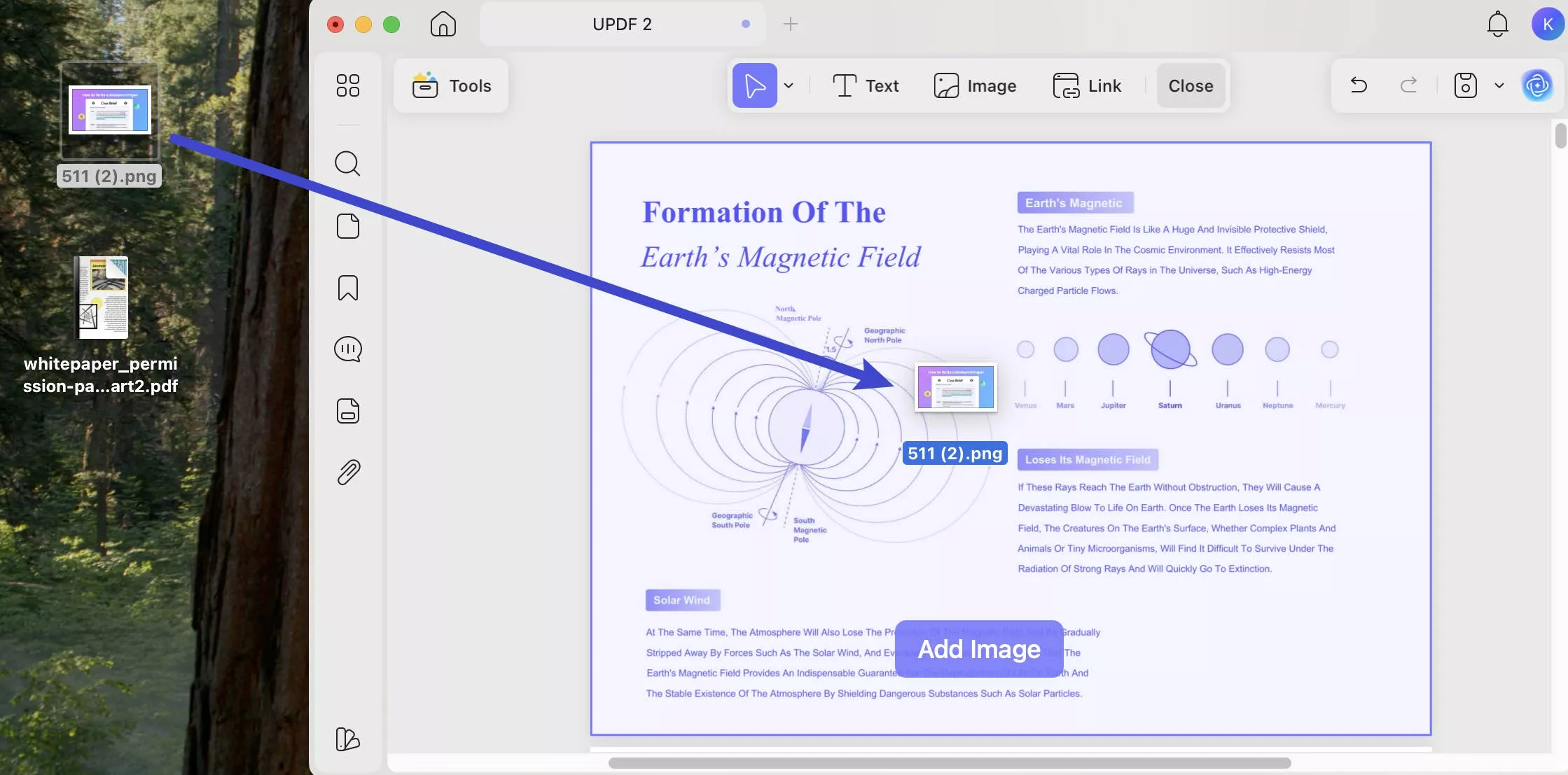Click the UPDF AI assistant icon
The height and width of the screenshot is (775, 1568).
1537,85
